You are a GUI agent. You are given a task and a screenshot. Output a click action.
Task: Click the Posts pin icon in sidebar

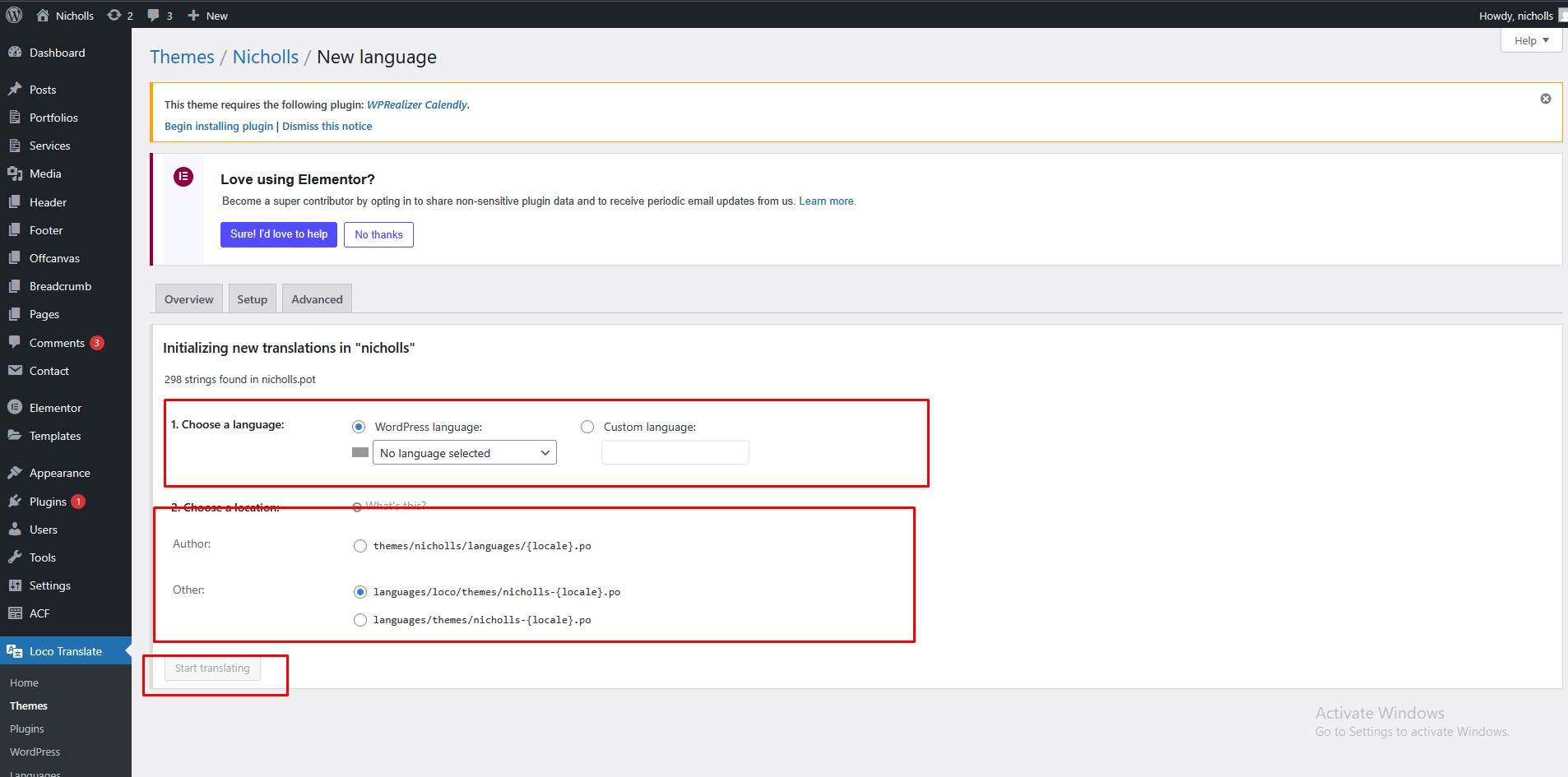tap(15, 89)
